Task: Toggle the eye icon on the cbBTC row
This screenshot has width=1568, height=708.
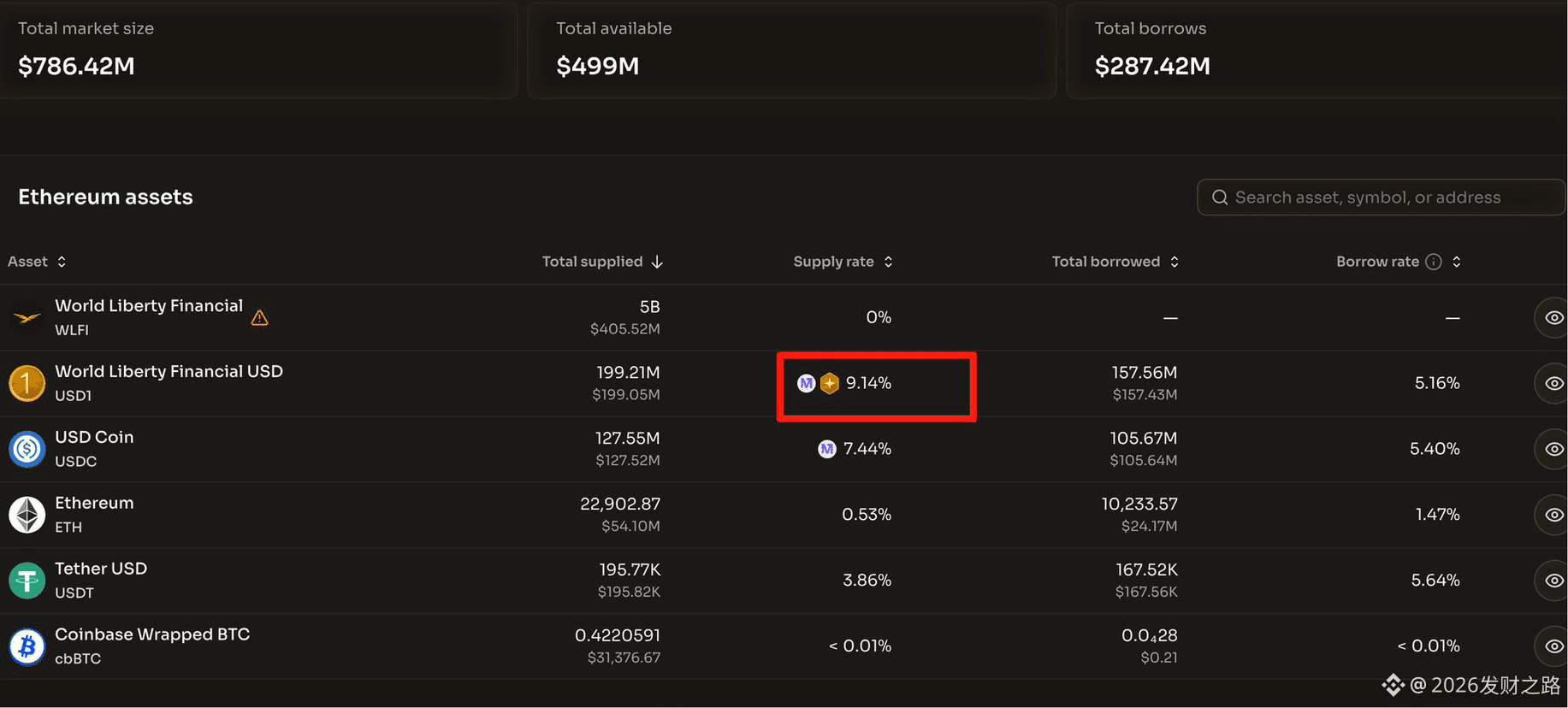Action: tap(1553, 646)
